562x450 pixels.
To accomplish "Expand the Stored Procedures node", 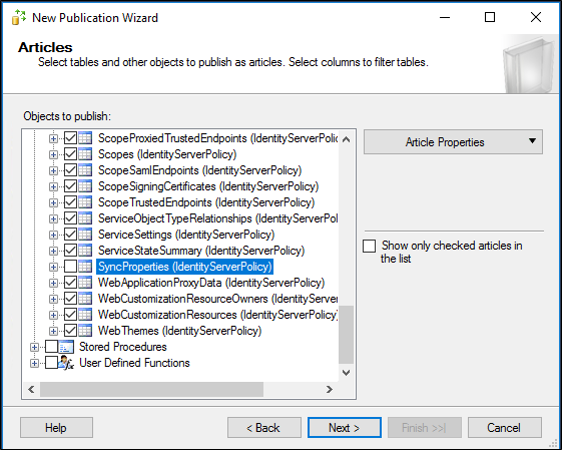I will (34, 347).
